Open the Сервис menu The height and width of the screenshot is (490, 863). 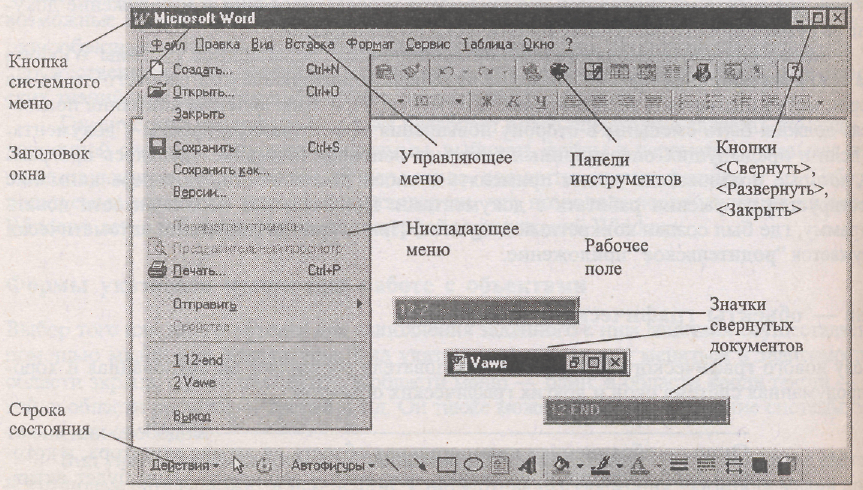coord(428,44)
